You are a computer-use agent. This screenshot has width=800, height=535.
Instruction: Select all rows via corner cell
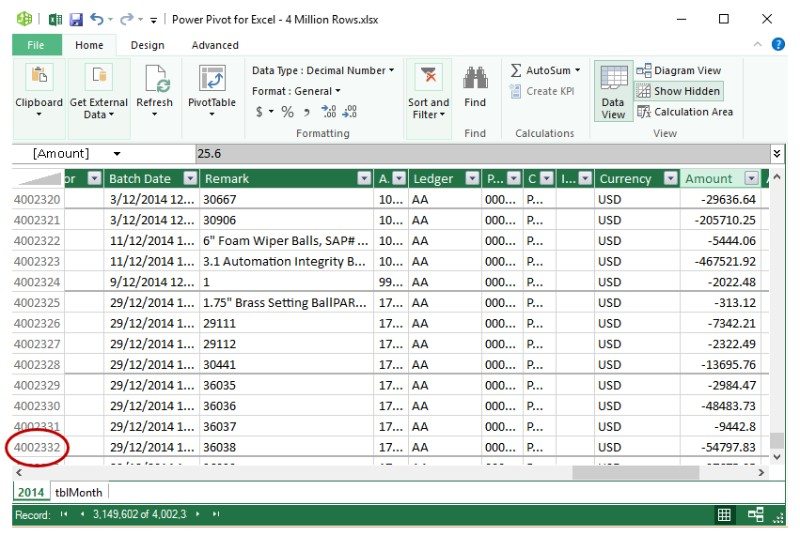pos(38,179)
